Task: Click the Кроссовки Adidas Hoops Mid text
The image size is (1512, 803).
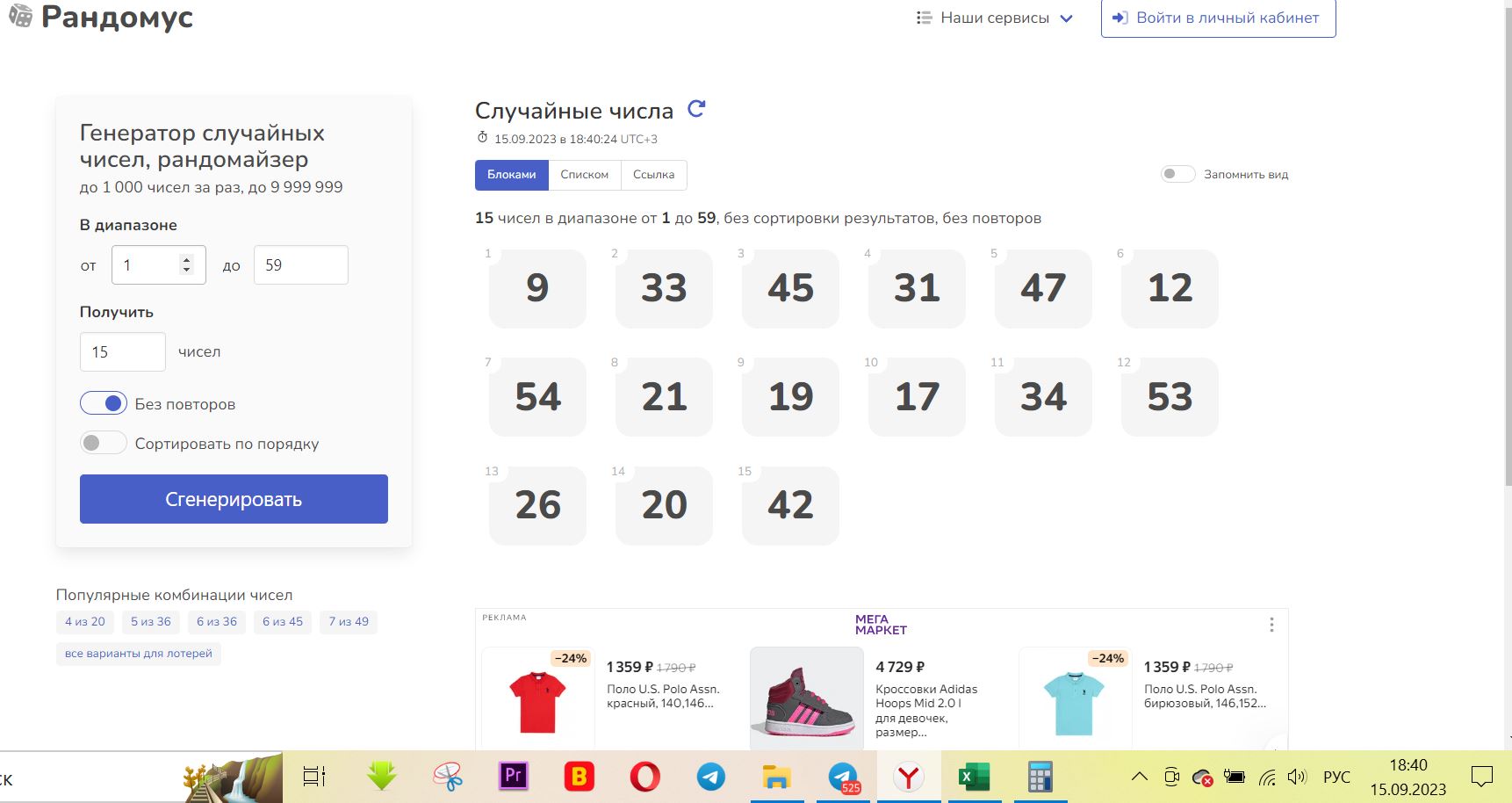Action: 926,711
